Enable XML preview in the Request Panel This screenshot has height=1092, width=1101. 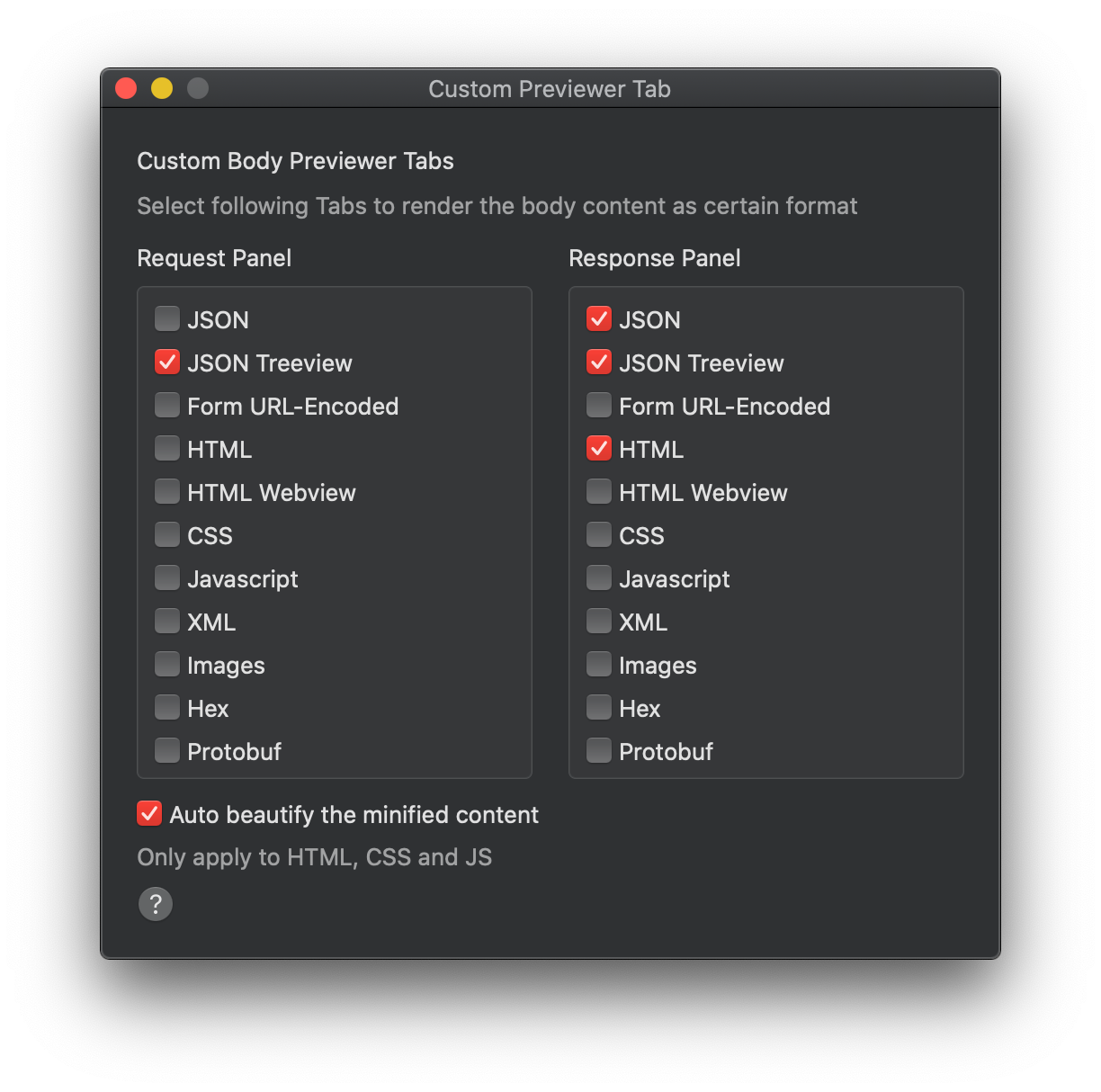coord(167,621)
